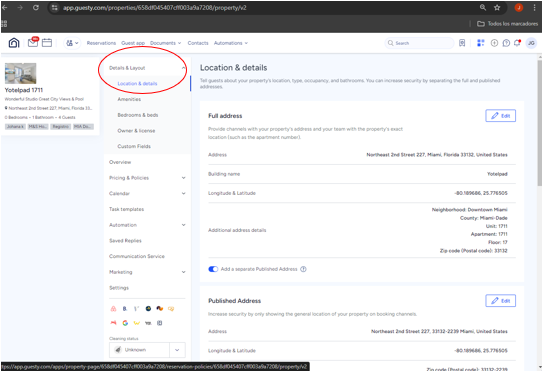Expand the Documents menu
The image size is (543, 381).
166,43
